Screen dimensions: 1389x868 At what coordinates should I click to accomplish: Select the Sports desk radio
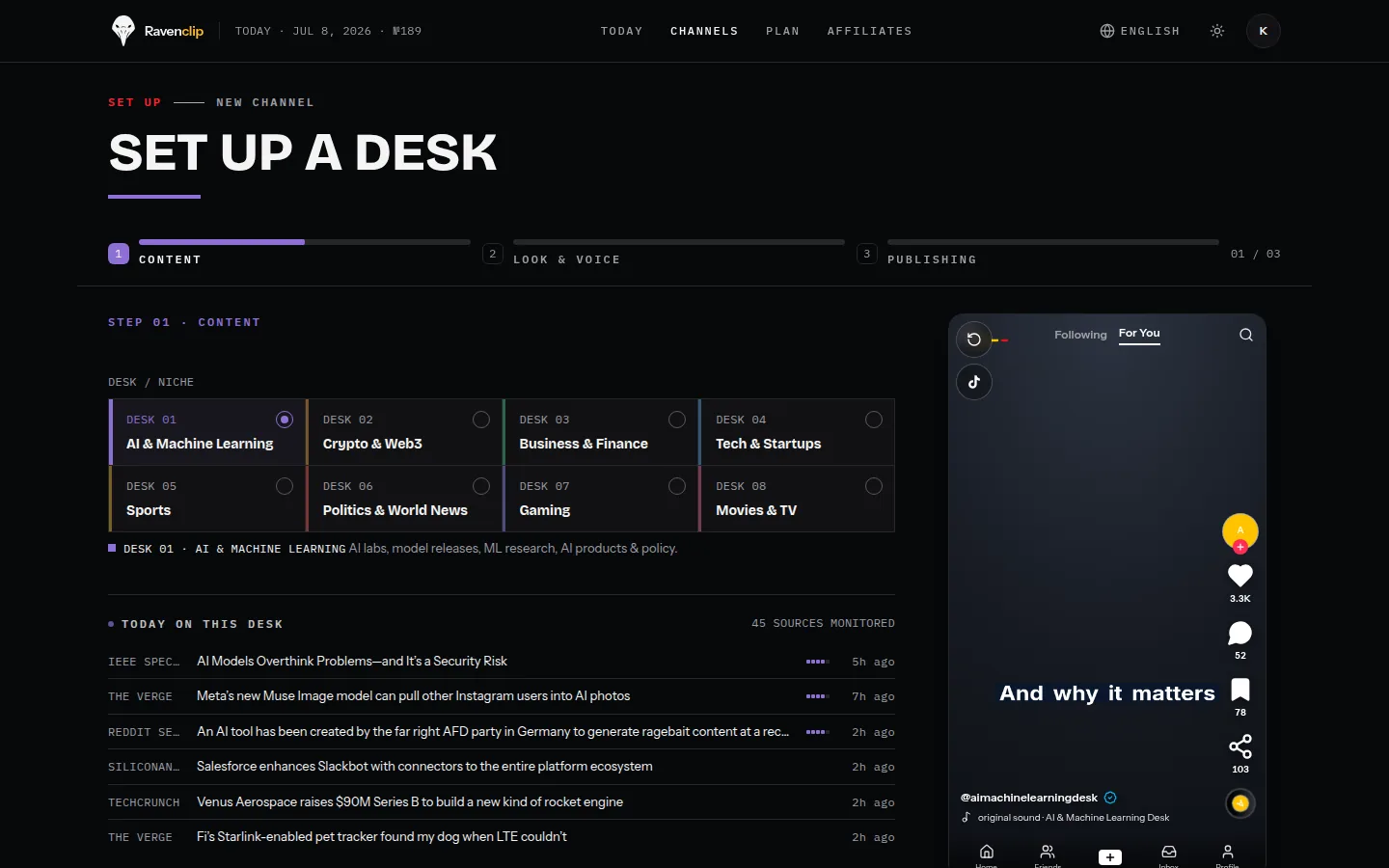click(x=285, y=486)
